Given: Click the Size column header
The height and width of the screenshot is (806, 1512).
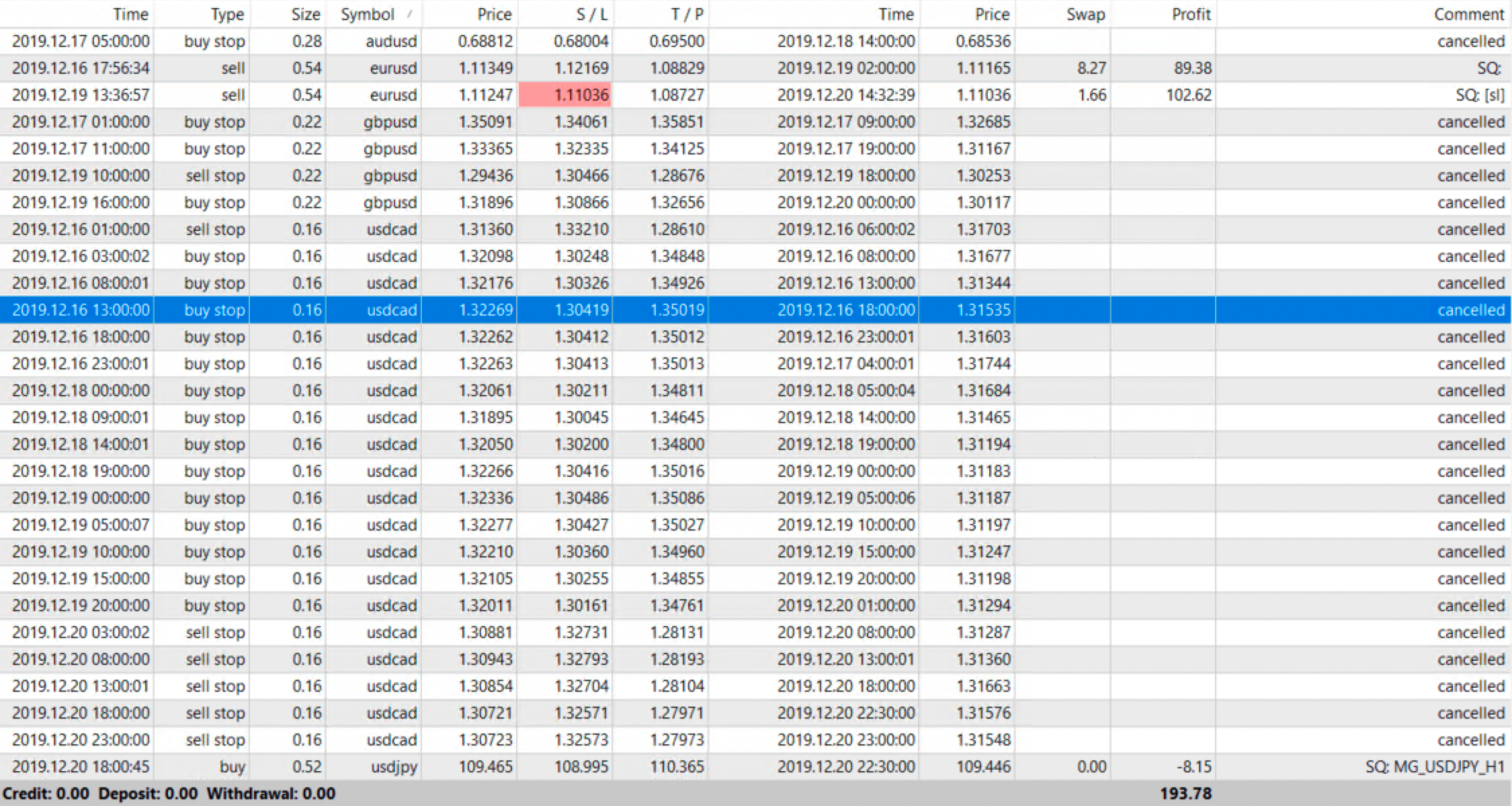Looking at the screenshot, I should pos(306,14).
